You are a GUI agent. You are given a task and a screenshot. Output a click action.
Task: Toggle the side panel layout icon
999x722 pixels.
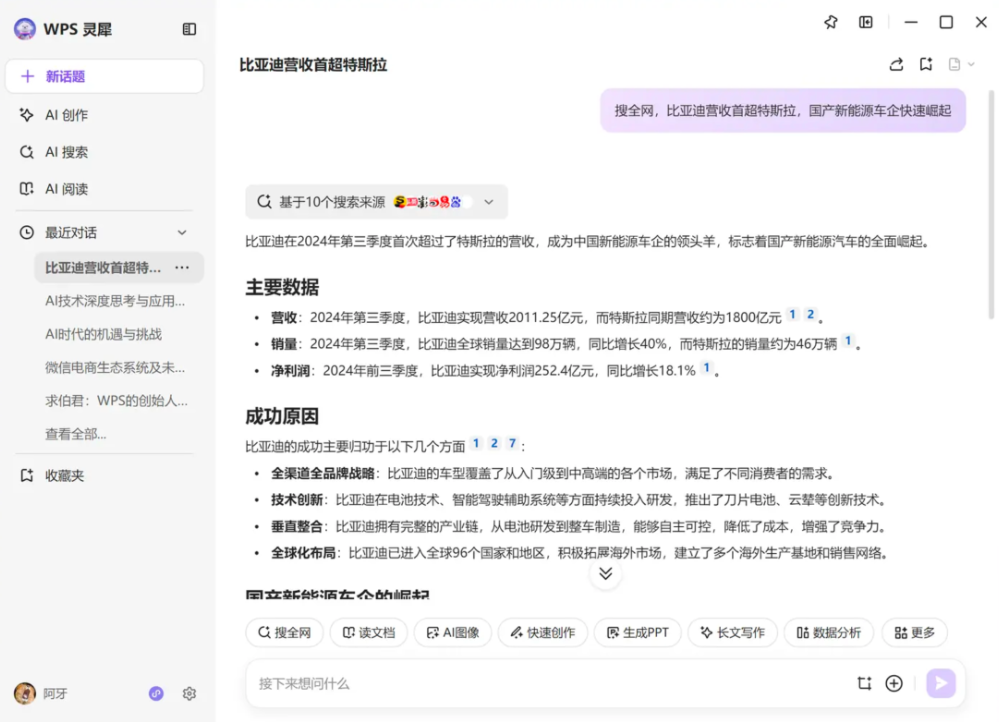coord(866,22)
